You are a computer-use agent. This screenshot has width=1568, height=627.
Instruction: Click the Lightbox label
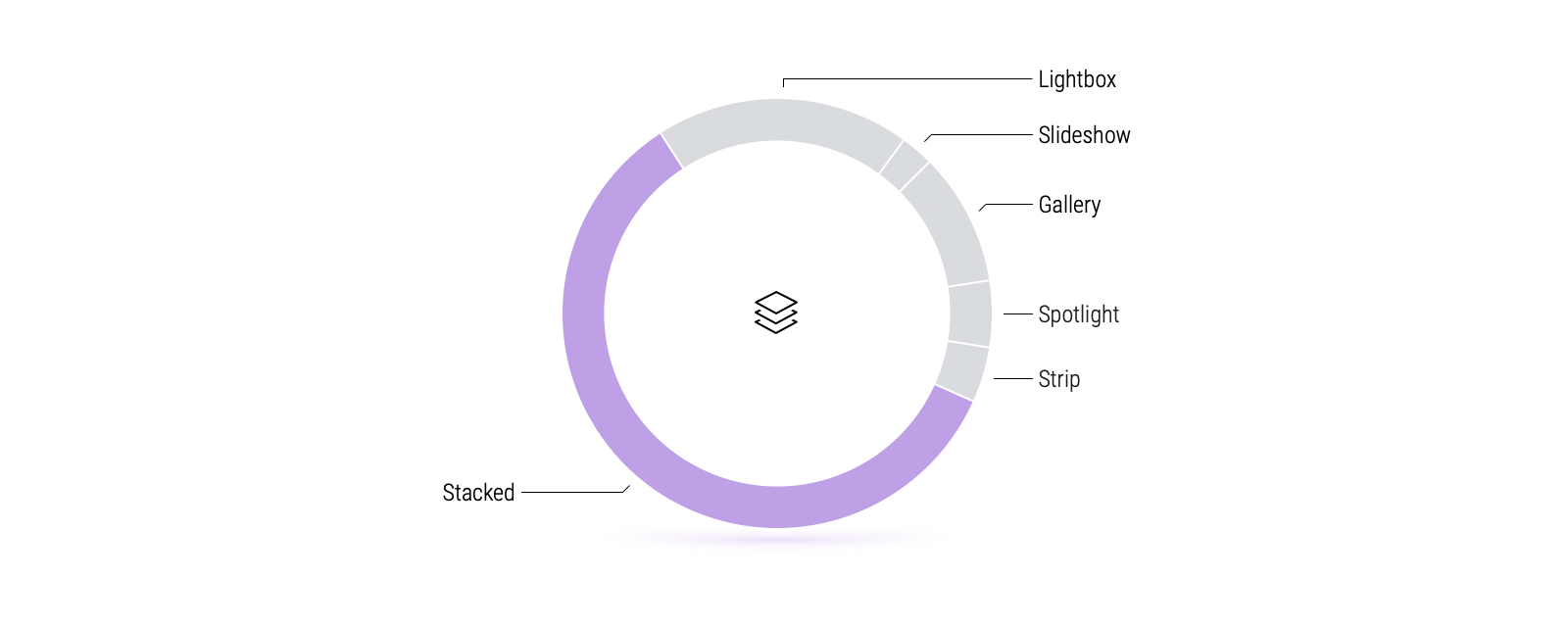point(1077,79)
